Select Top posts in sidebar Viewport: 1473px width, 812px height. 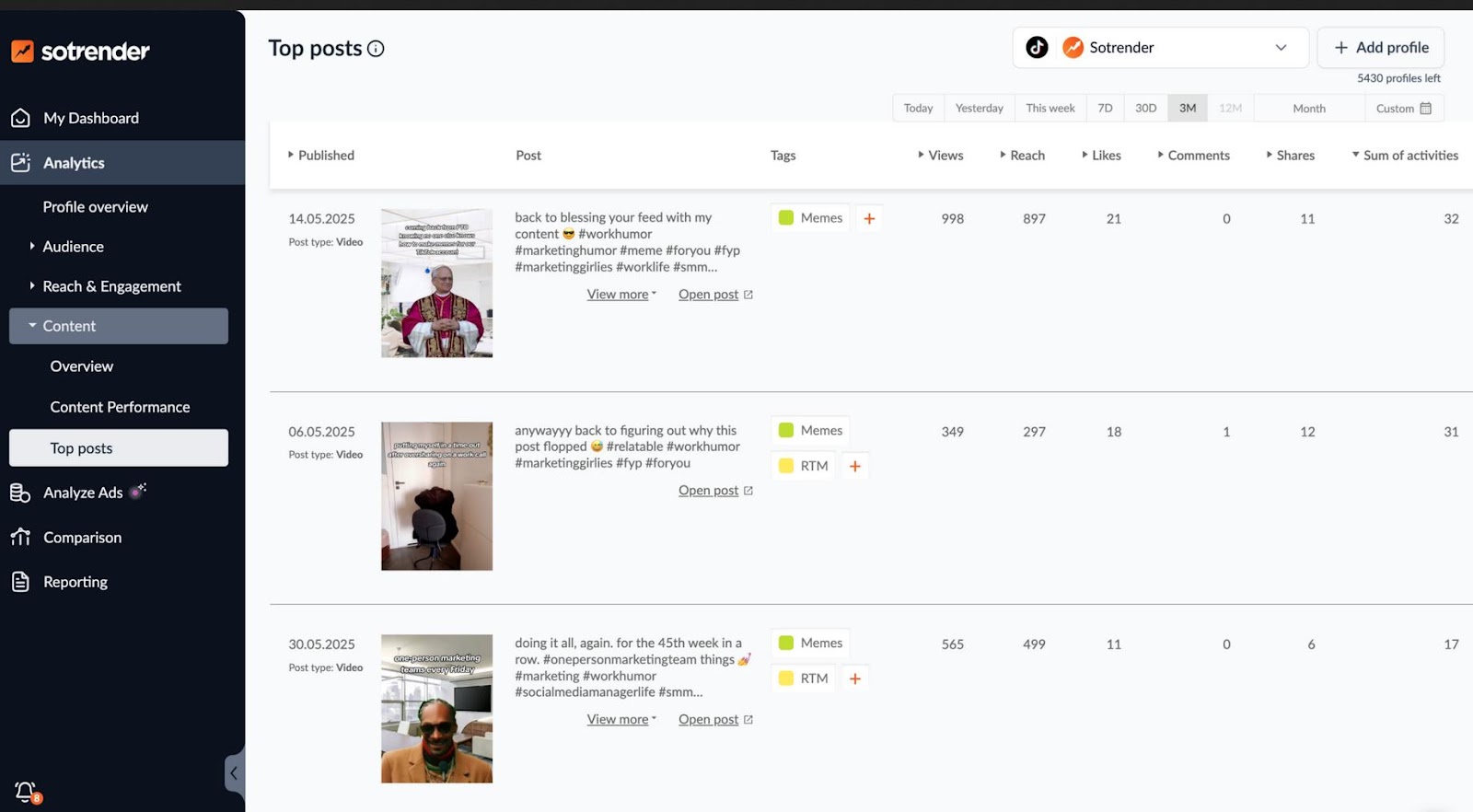(x=119, y=448)
